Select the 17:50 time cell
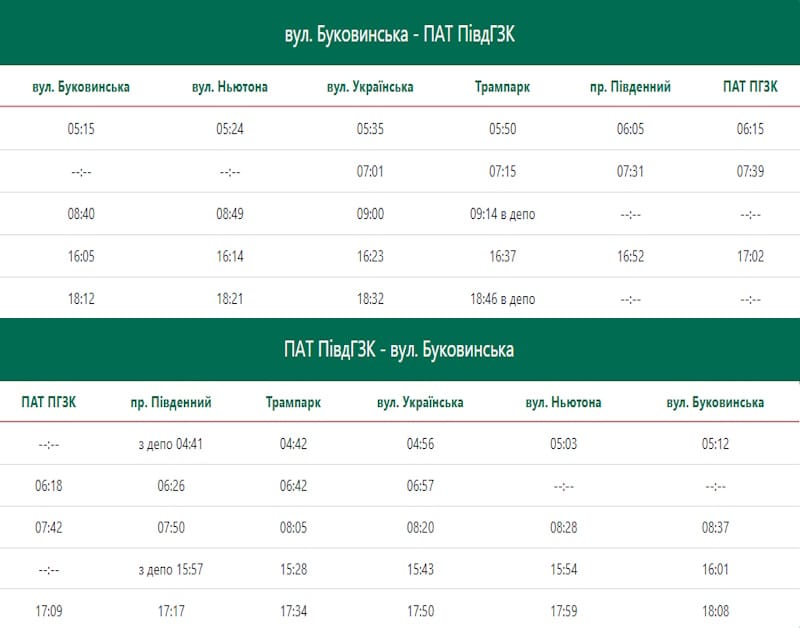Screen dimensions: 800x628 420,611
